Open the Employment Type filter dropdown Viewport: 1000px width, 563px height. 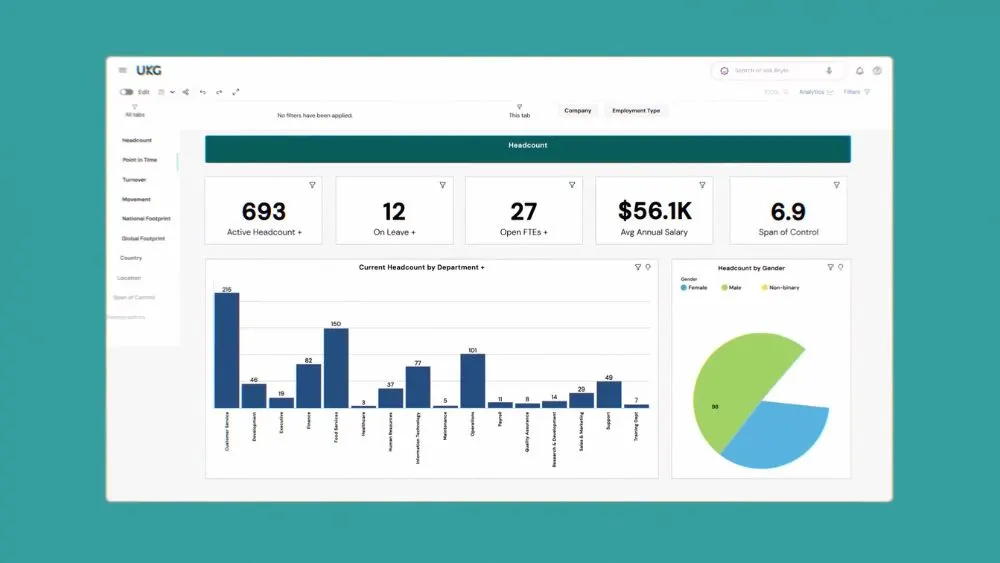pyautogui.click(x=636, y=110)
